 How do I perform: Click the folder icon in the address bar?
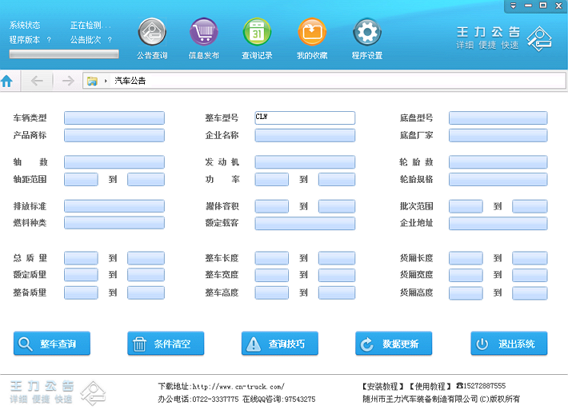point(92,81)
